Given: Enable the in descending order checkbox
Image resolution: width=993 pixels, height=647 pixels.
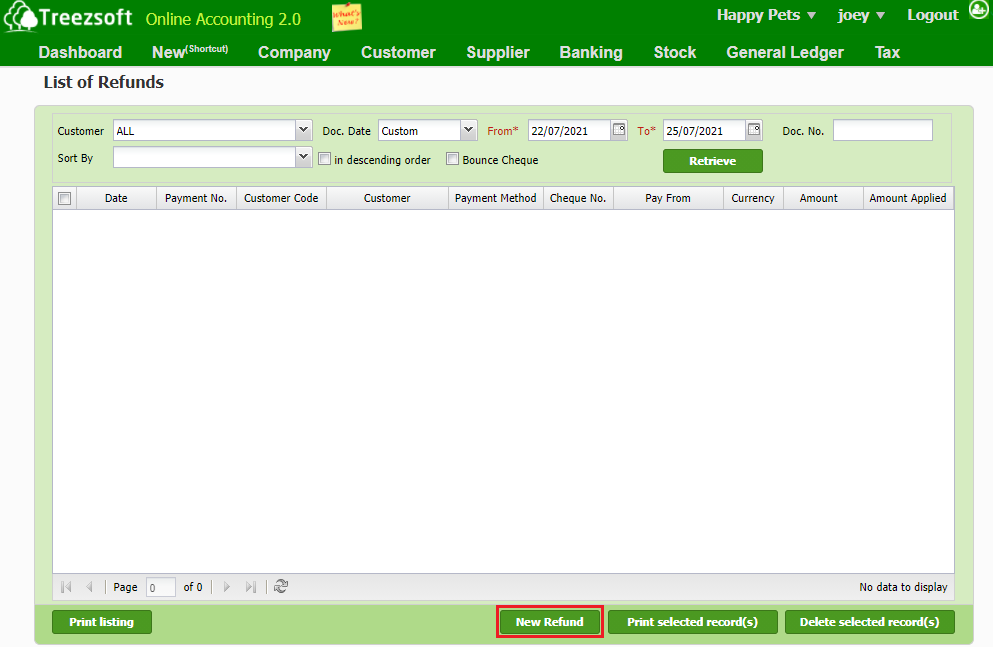Looking at the screenshot, I should [x=324, y=159].
